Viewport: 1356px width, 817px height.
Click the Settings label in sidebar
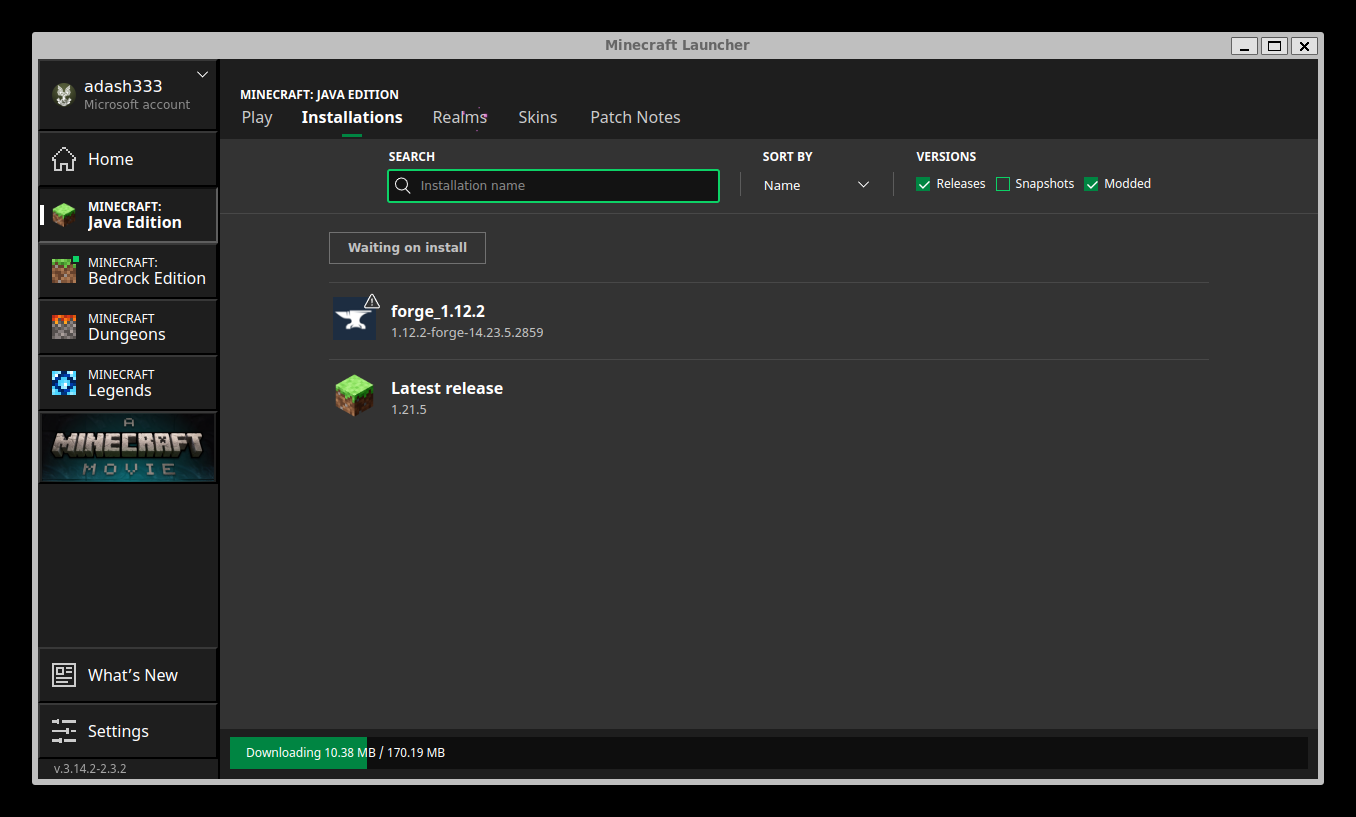point(118,731)
